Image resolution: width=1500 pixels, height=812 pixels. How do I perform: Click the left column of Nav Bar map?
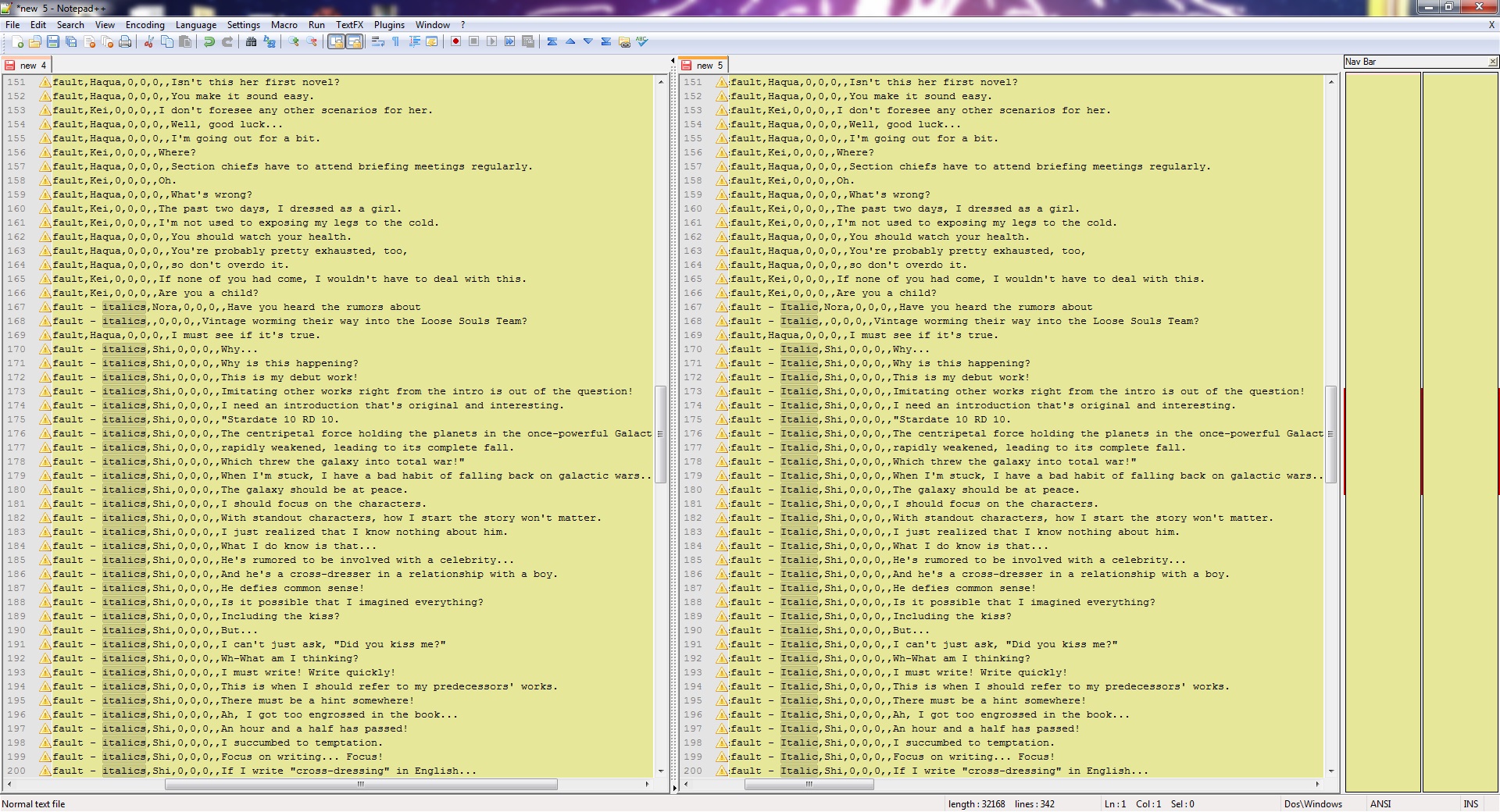pyautogui.click(x=1382, y=432)
